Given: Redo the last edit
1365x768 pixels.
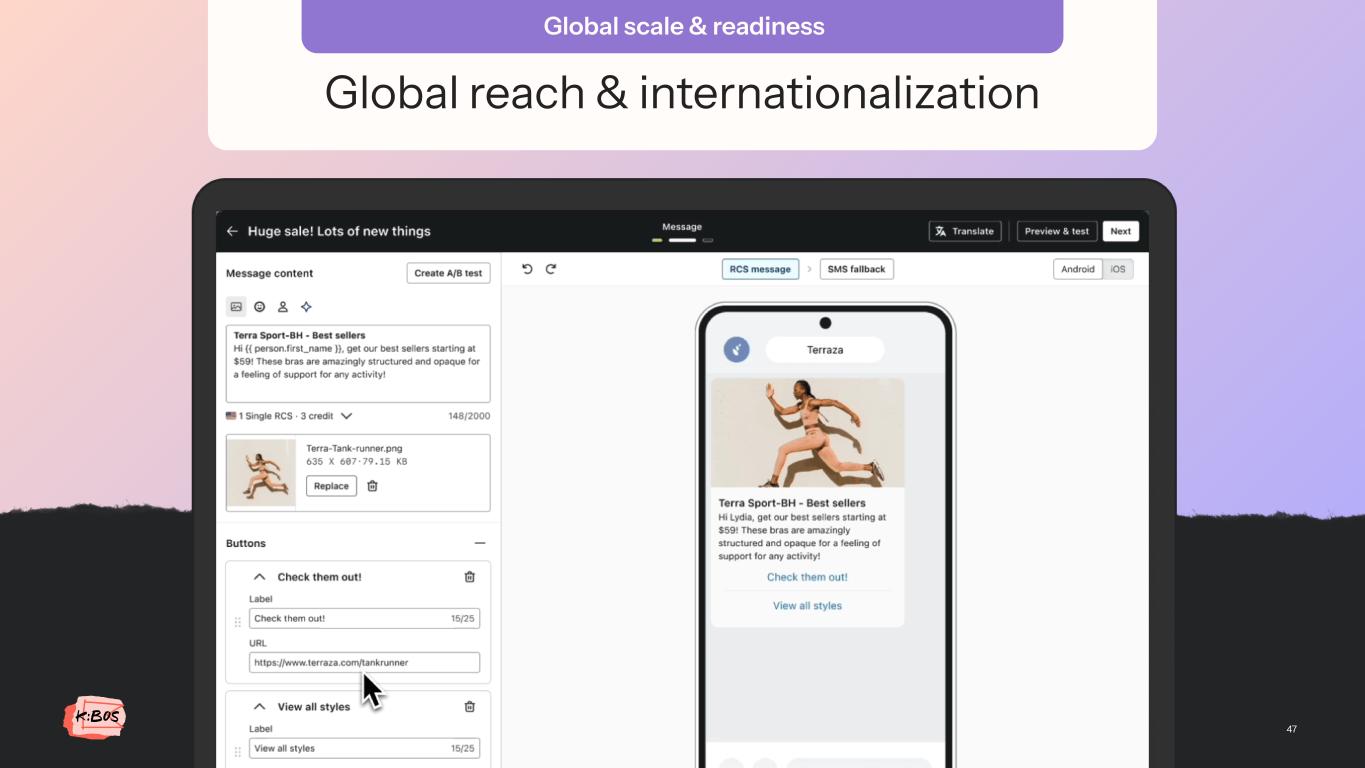Looking at the screenshot, I should (x=551, y=269).
